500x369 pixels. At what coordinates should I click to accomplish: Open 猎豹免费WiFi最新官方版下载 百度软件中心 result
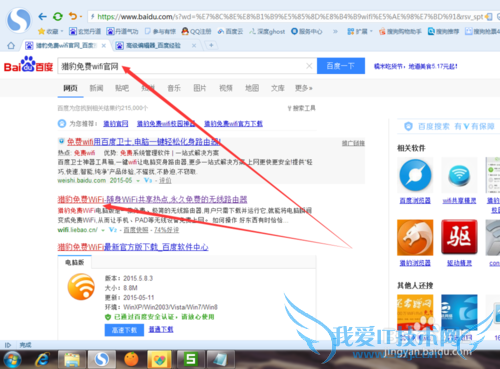(133, 247)
